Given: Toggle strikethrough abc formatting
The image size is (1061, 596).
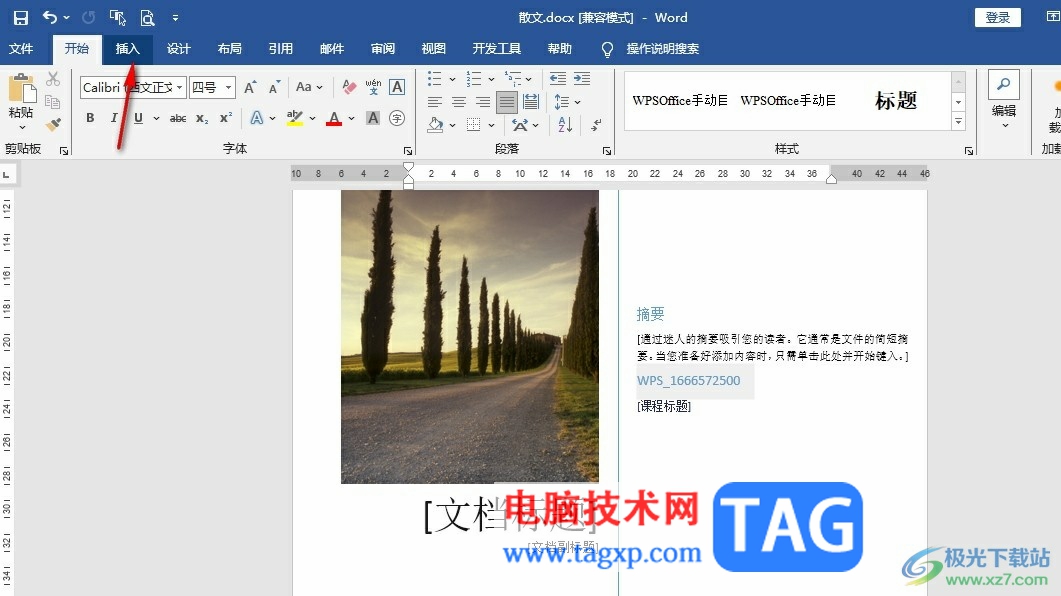Looking at the screenshot, I should click(178, 118).
